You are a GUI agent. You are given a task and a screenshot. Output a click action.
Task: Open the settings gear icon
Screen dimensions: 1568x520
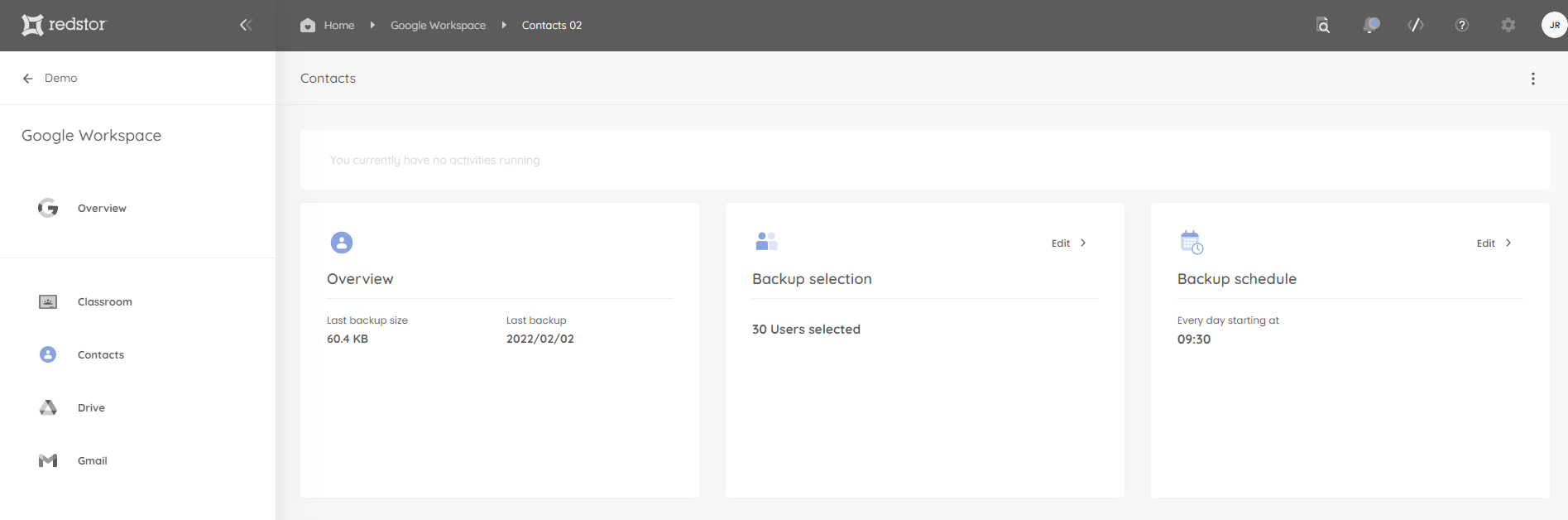1508,25
